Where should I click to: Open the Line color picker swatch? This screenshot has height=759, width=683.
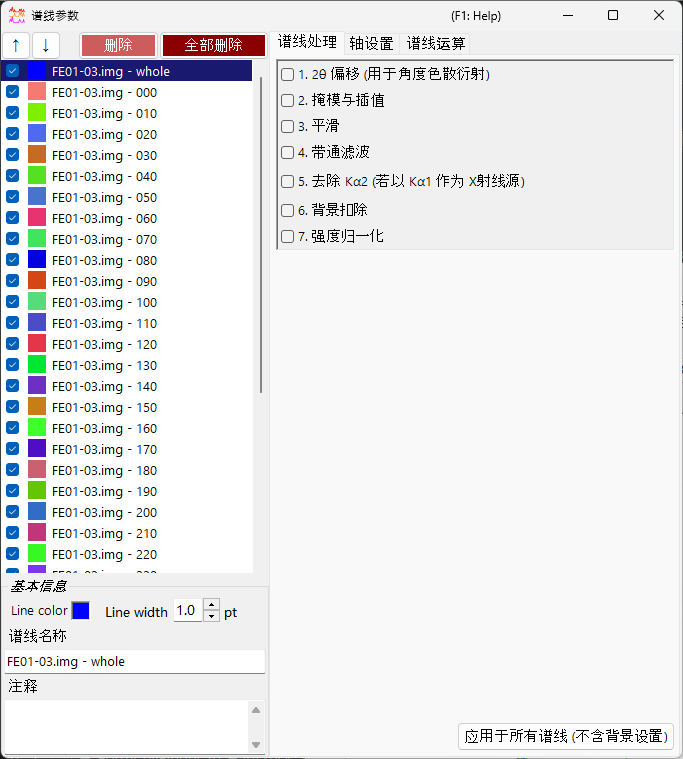[x=80, y=611]
